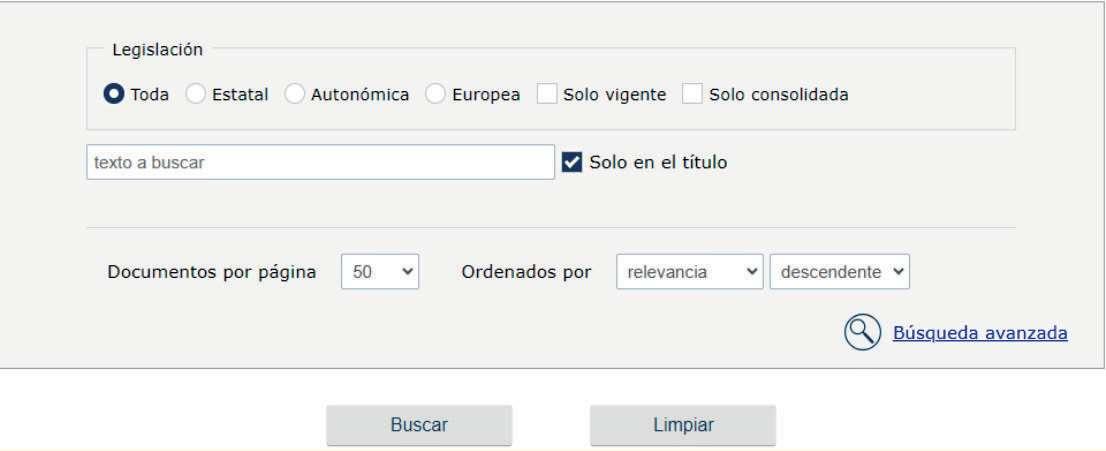
Task: Open the descendente sort order dropdown
Action: 840,272
